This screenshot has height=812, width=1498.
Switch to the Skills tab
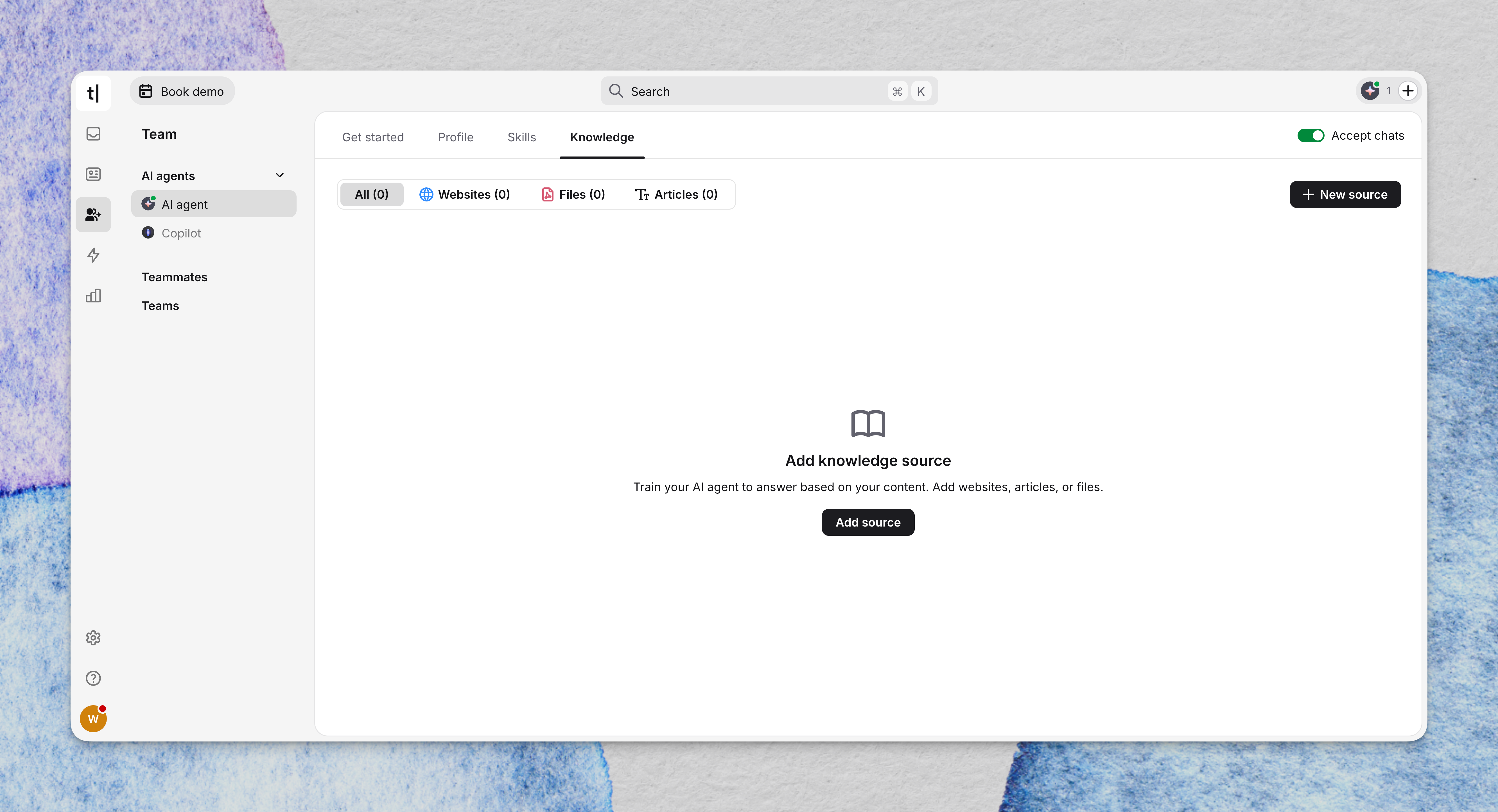[x=522, y=137]
